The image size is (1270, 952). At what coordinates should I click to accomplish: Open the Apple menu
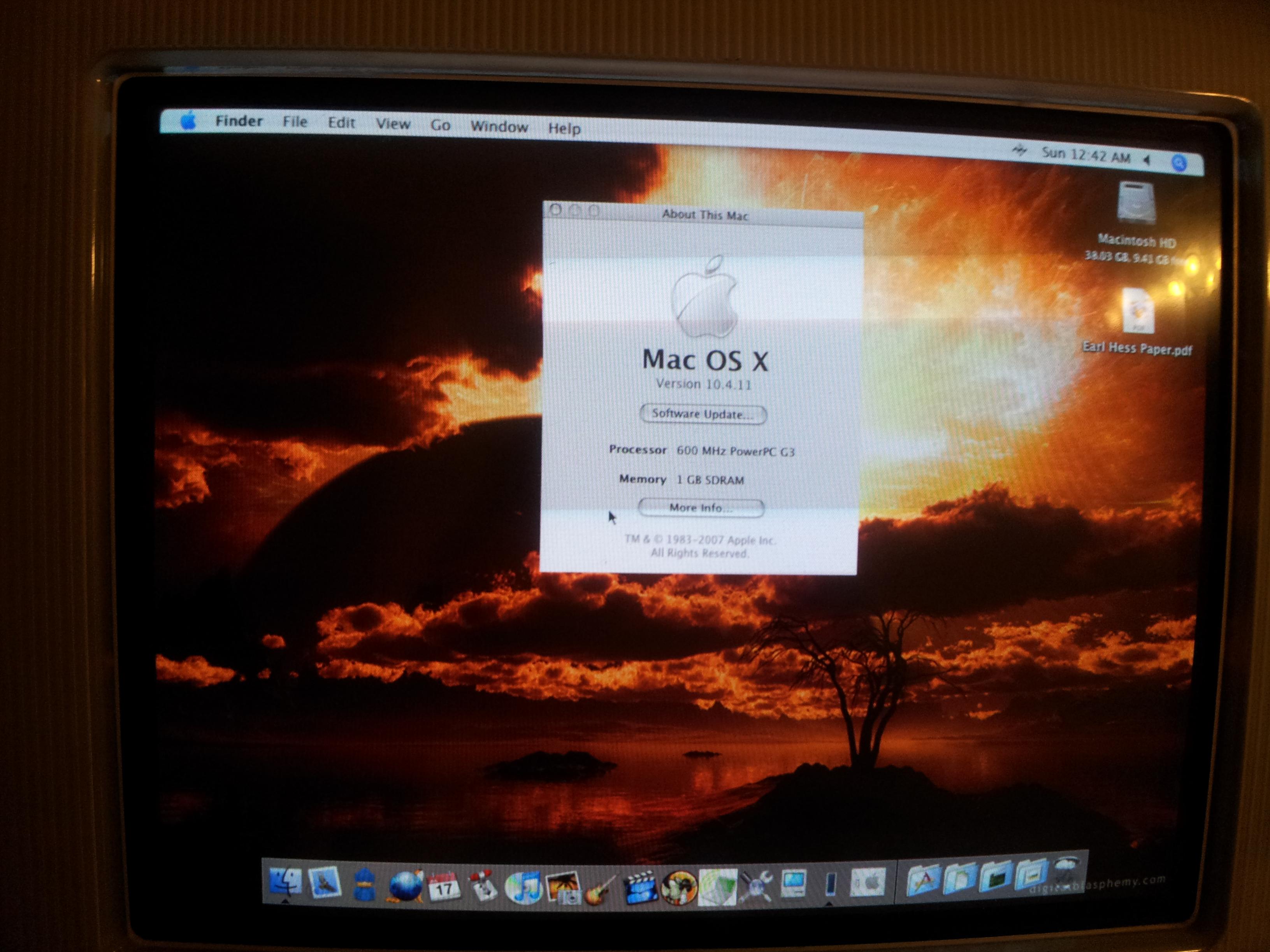[x=188, y=122]
